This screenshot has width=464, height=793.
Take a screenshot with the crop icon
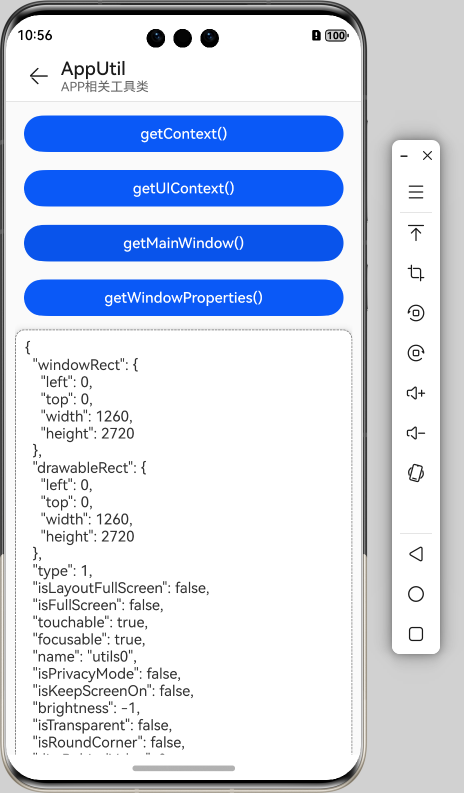point(416,273)
